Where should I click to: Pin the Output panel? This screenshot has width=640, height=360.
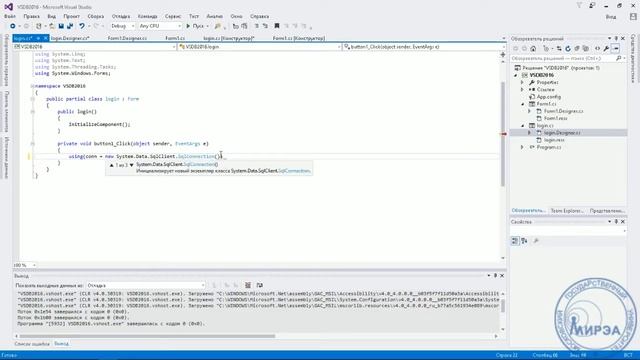(495, 276)
